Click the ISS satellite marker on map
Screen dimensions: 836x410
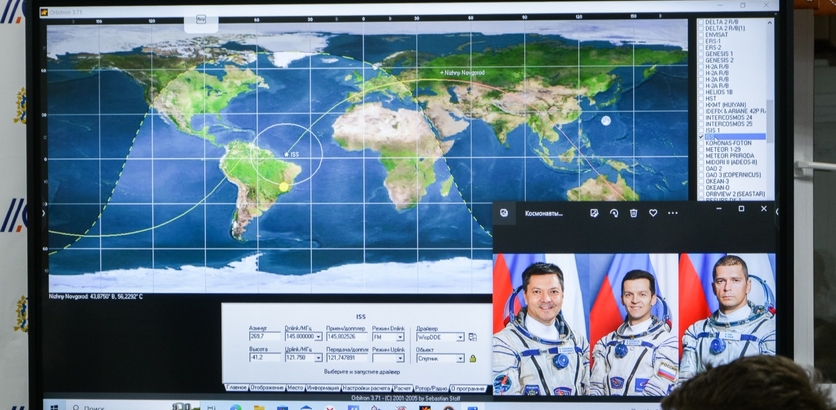[x=283, y=154]
